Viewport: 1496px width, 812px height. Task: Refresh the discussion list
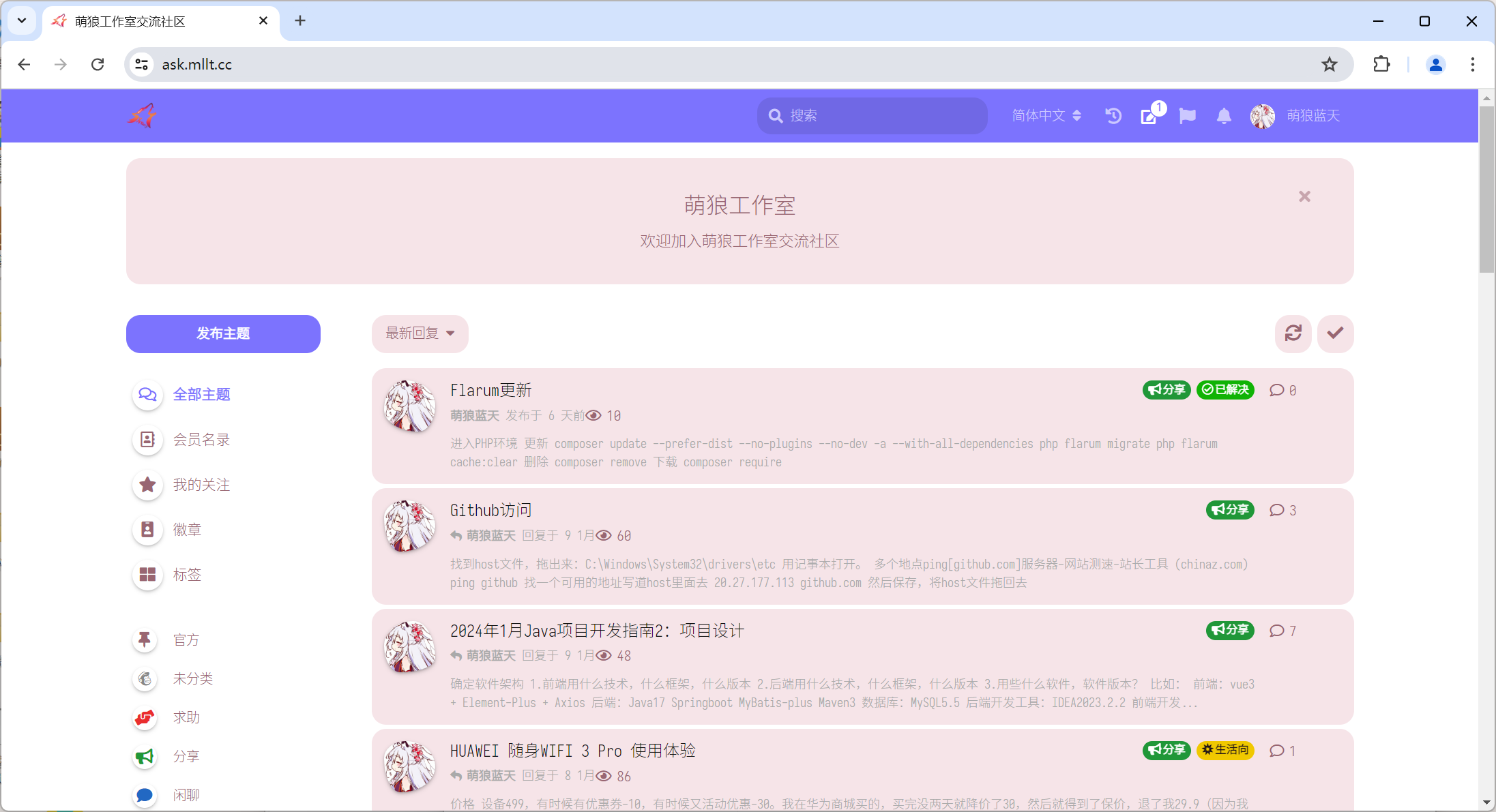(1292, 333)
